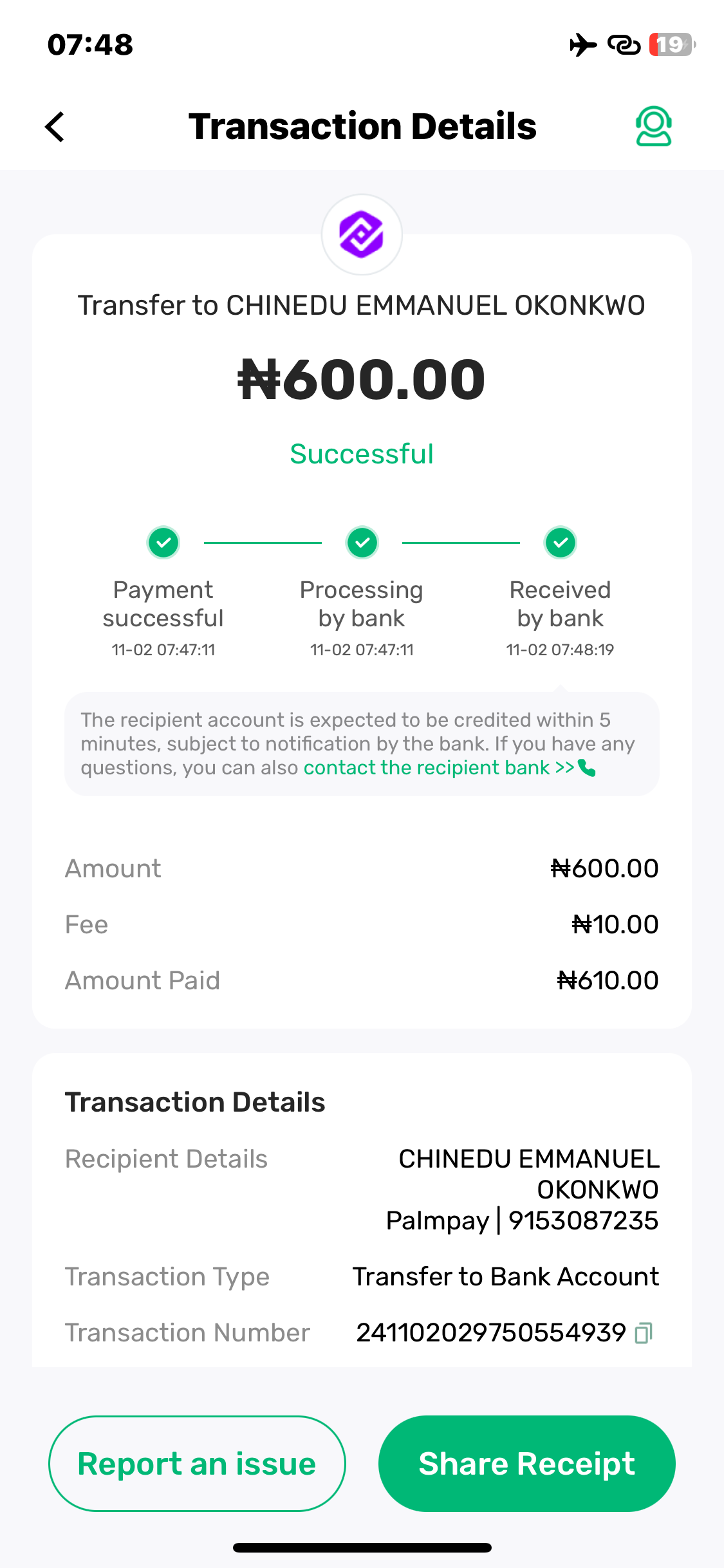Tap the Payment successful checkmark
Viewport: 724px width, 1568px height.
163,543
